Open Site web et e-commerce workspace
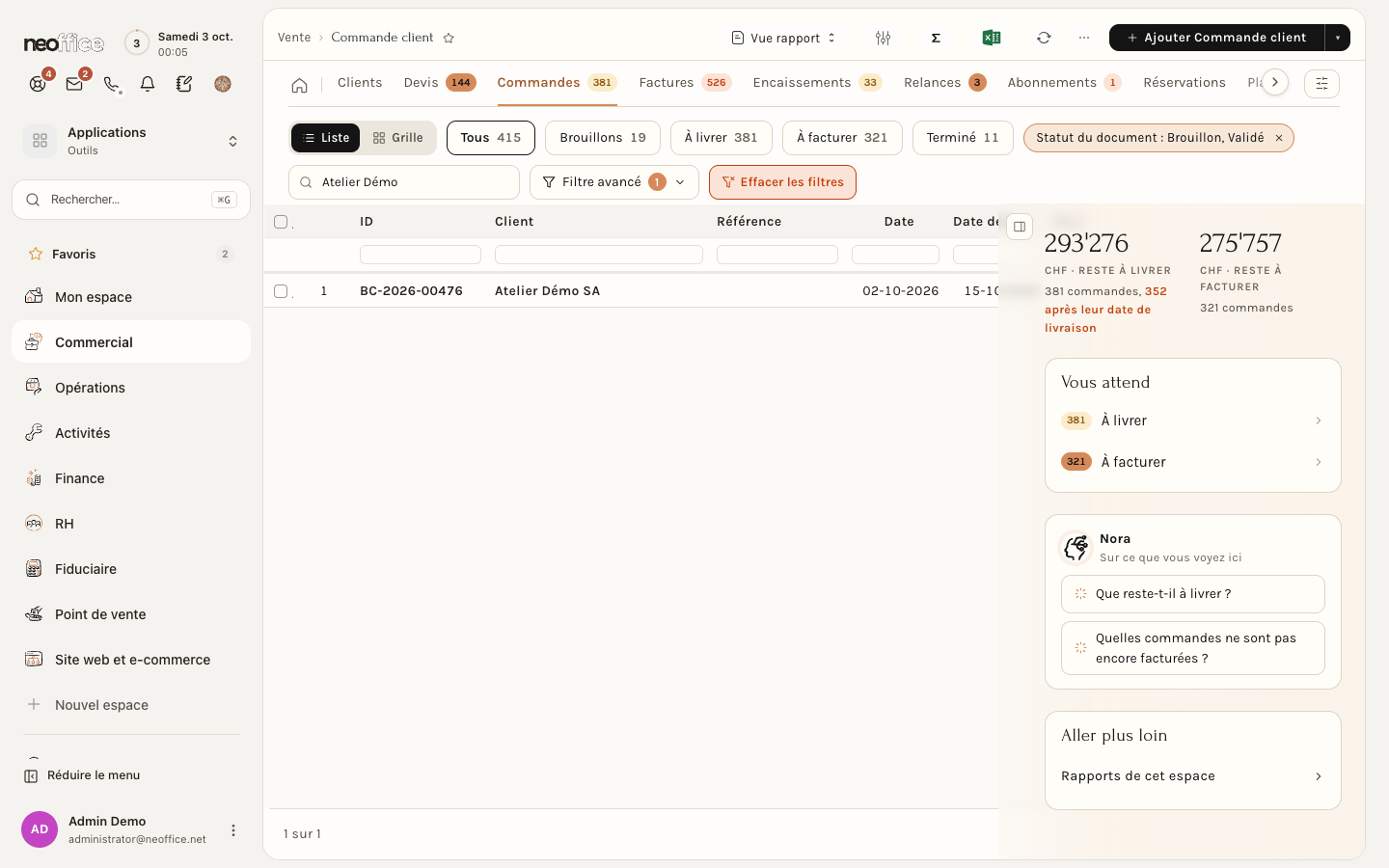This screenshot has width=1389, height=868. point(131,660)
